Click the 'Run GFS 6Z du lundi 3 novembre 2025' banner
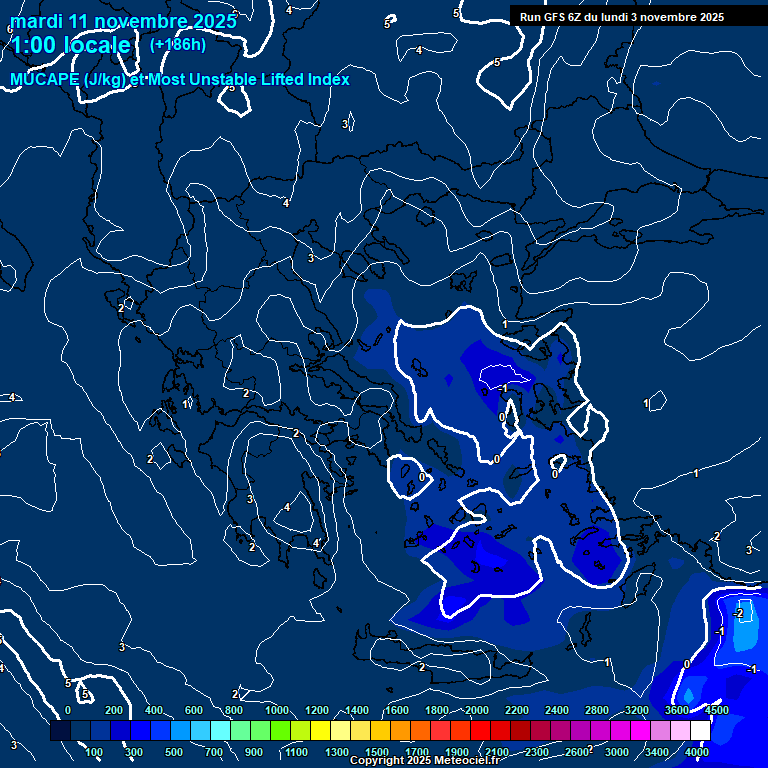Image resolution: width=768 pixels, height=768 pixels. [622, 17]
